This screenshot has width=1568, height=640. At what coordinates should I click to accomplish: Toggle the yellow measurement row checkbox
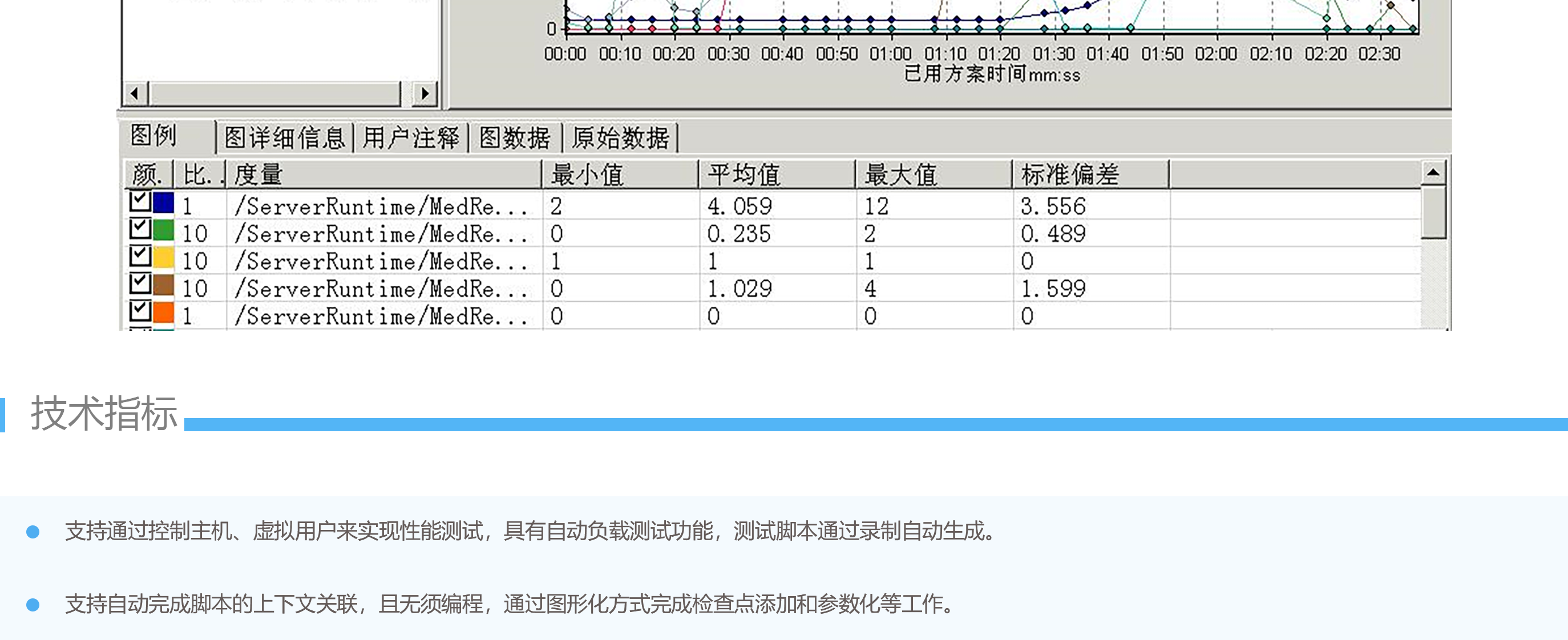coord(140,257)
